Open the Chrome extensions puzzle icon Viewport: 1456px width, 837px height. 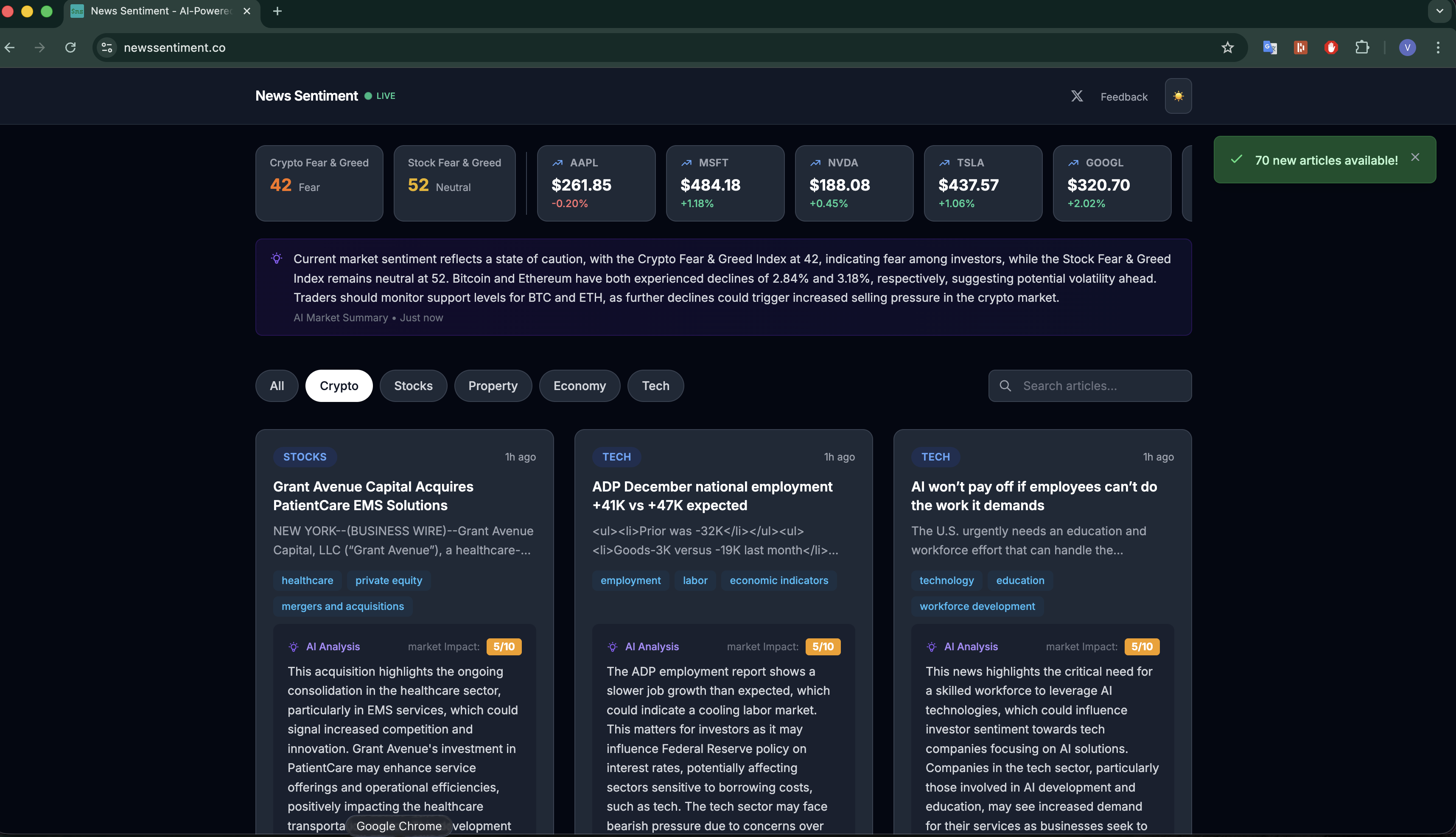1363,48
